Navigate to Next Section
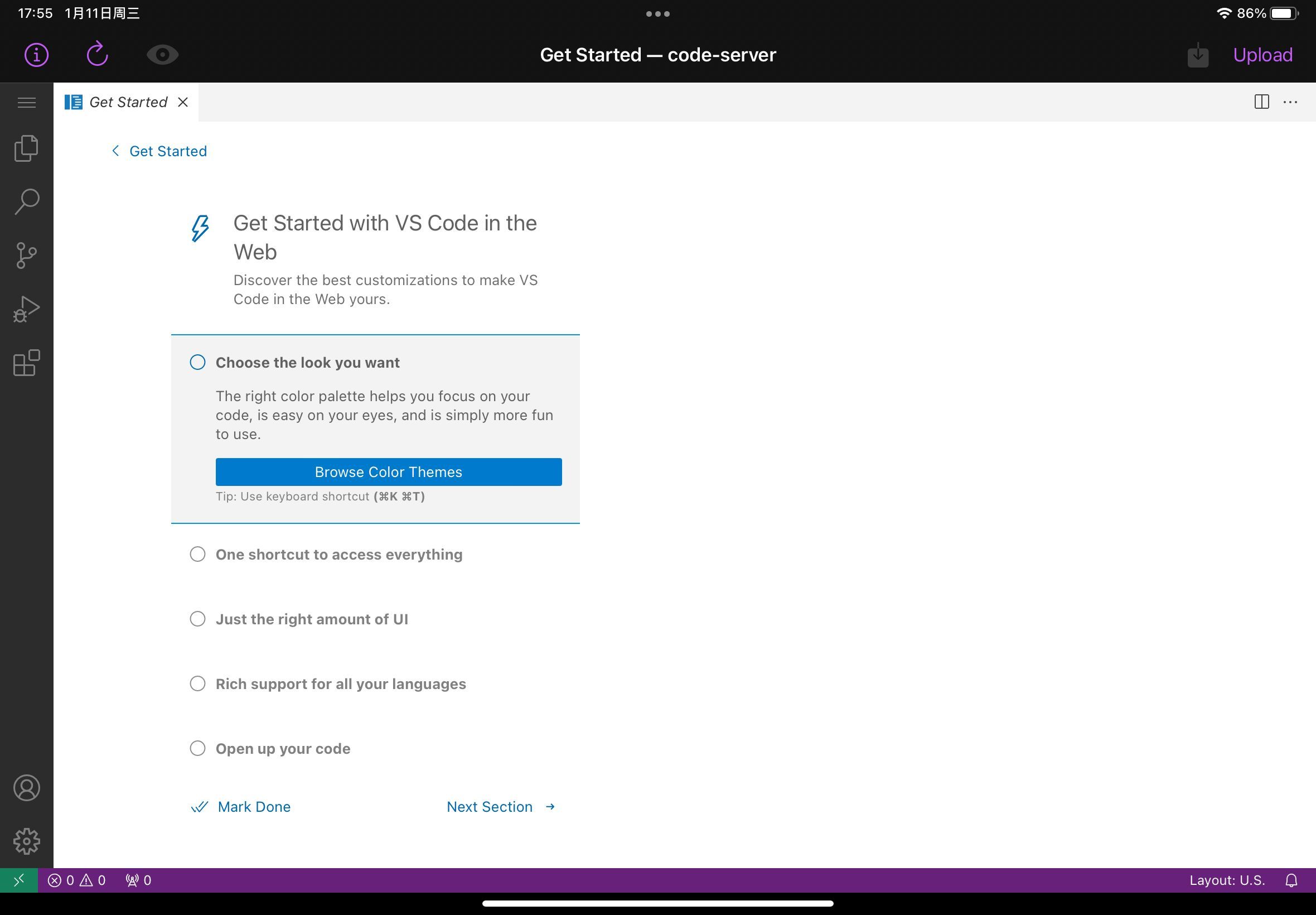Viewport: 1316px width, 915px height. 500,807
